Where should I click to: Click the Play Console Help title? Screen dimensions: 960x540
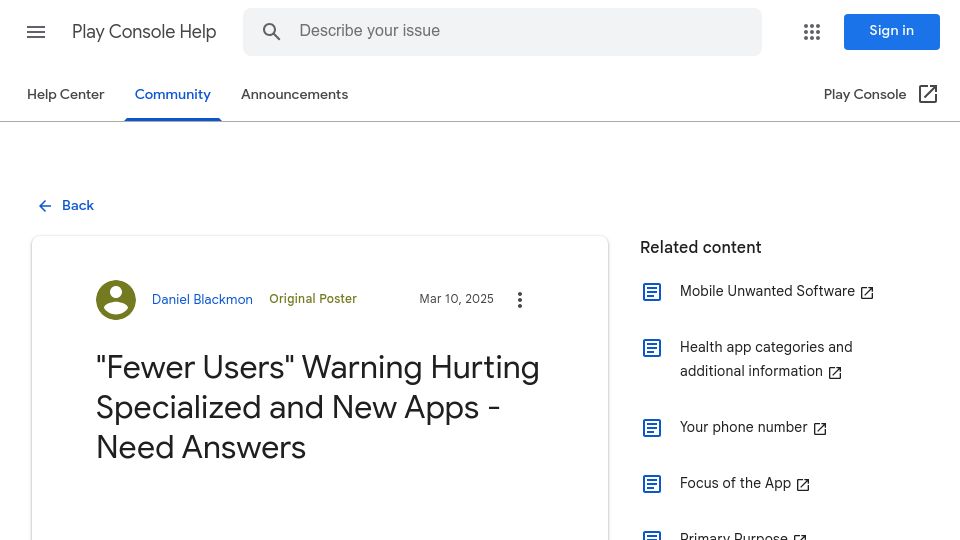144,32
